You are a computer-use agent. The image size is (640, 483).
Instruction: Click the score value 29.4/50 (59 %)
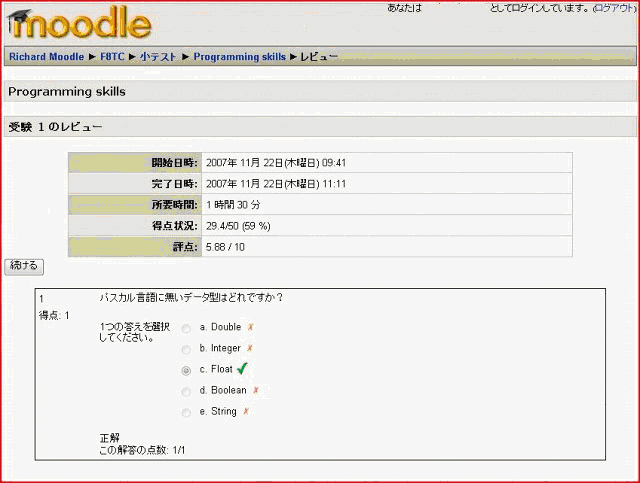tap(238, 226)
